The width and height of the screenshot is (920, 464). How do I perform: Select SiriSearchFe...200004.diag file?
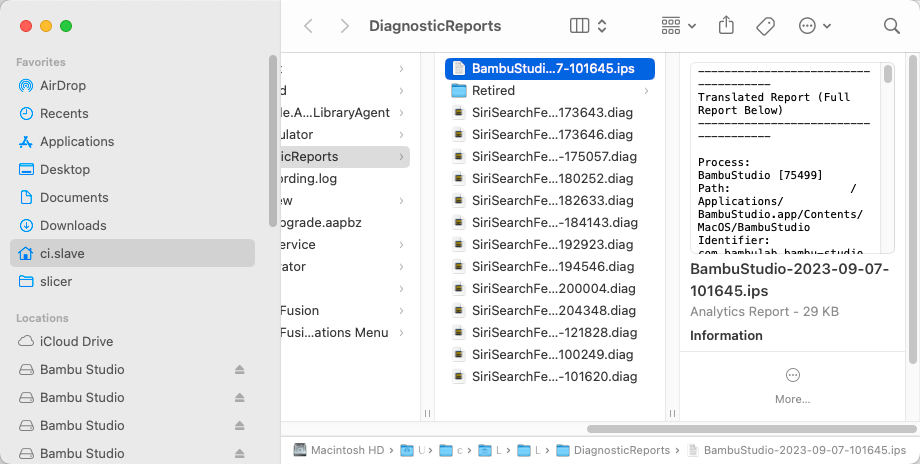tap(550, 289)
